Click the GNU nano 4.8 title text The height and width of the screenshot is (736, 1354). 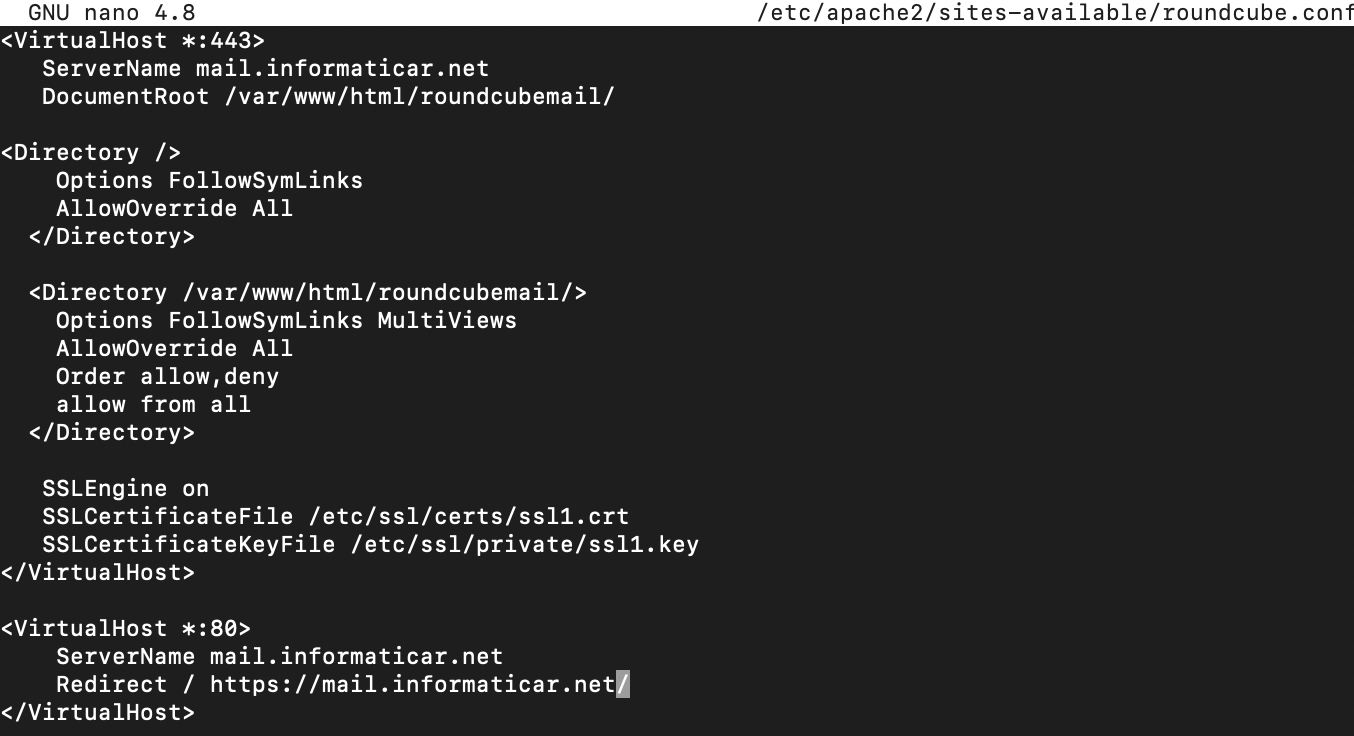[x=112, y=13]
